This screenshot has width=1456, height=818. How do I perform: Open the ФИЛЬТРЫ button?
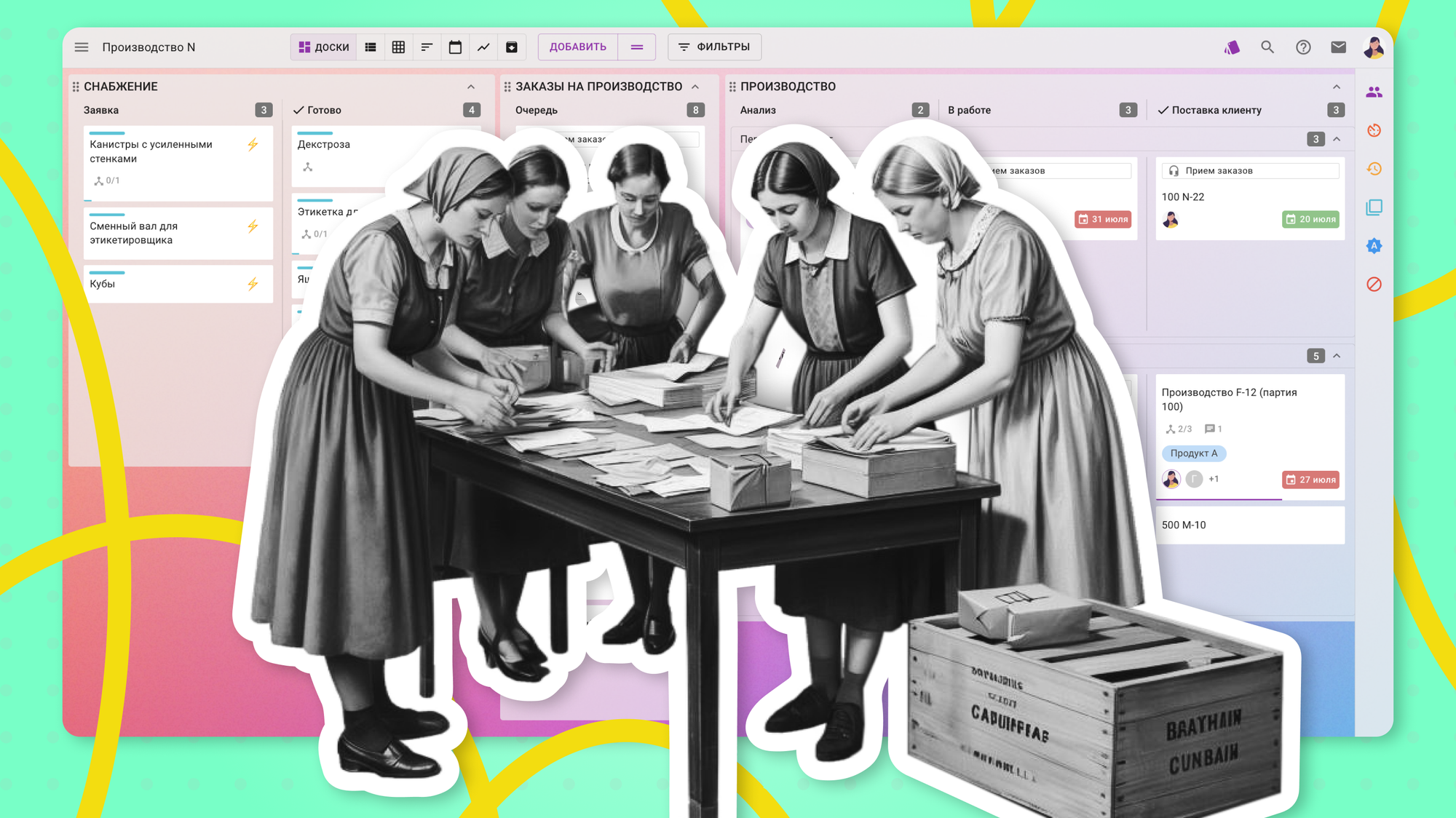tap(714, 47)
